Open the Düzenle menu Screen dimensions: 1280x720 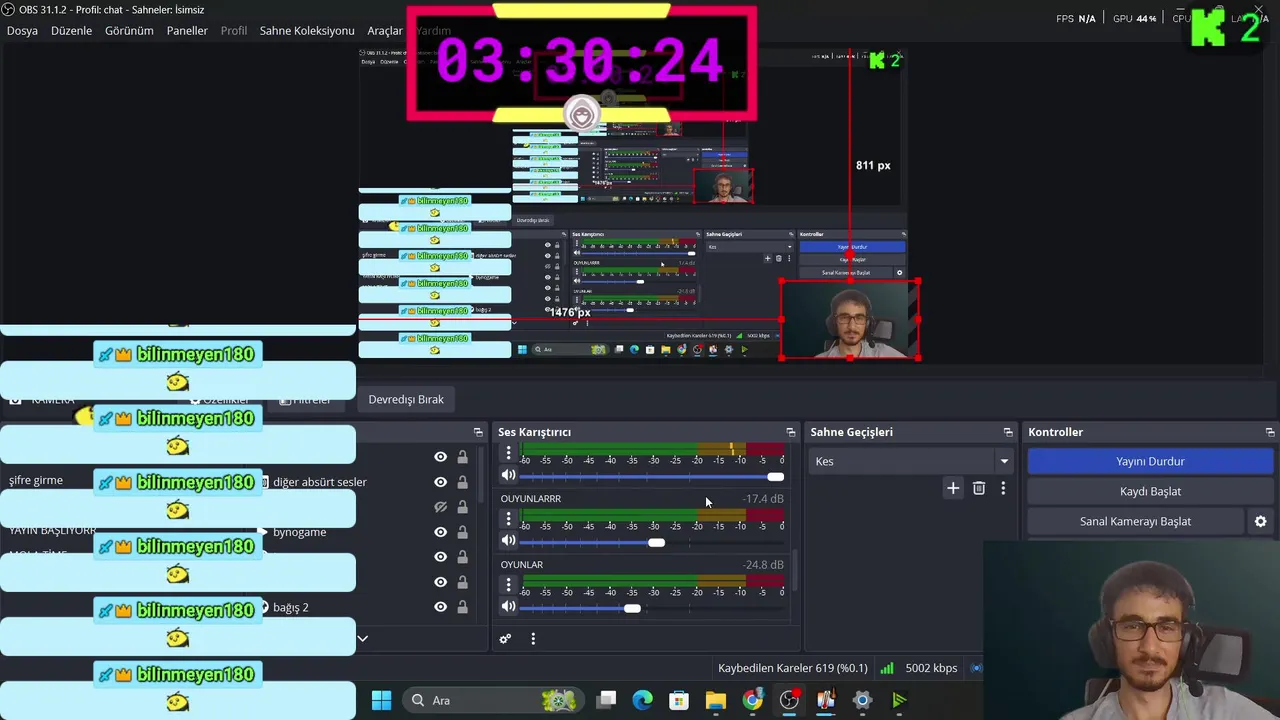click(71, 31)
